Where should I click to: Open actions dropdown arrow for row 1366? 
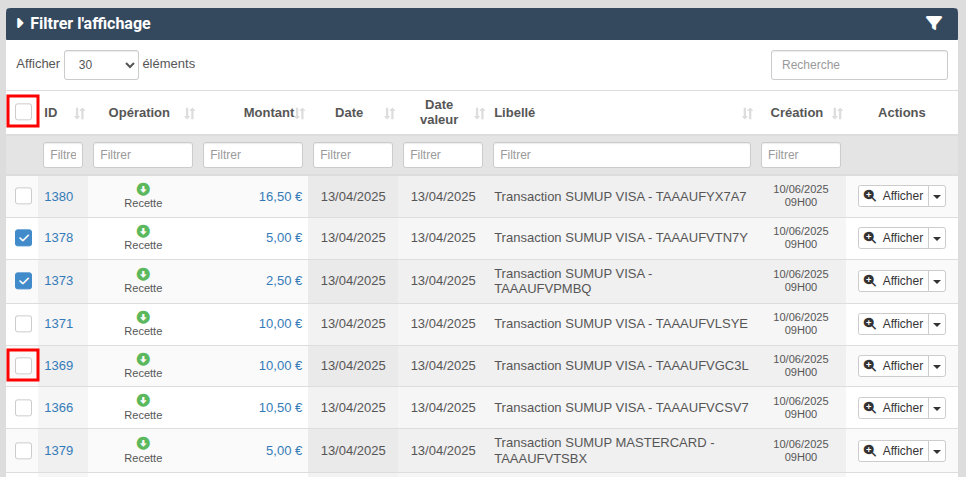[x=937, y=407]
